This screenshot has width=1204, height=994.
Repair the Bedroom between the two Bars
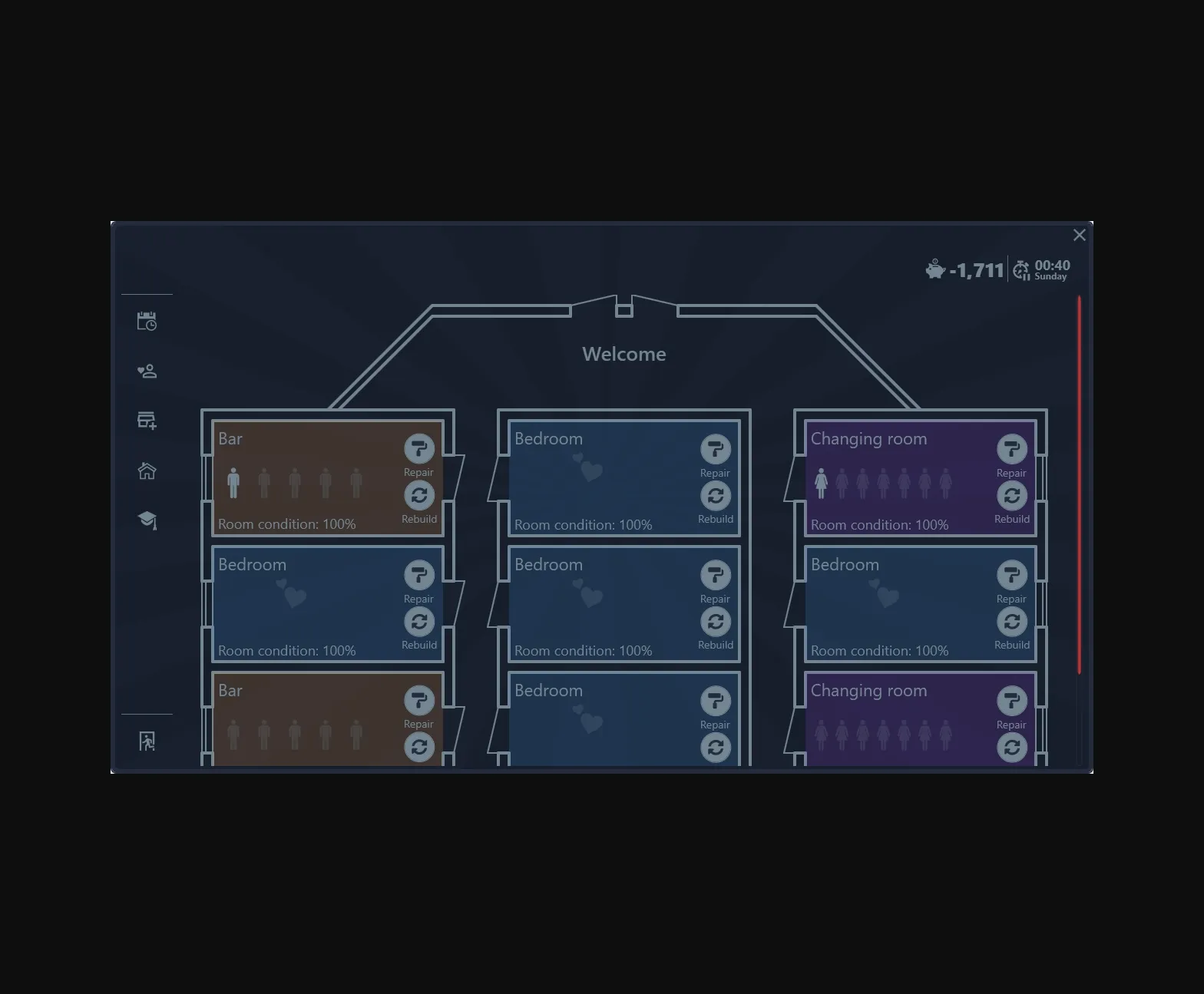click(419, 575)
